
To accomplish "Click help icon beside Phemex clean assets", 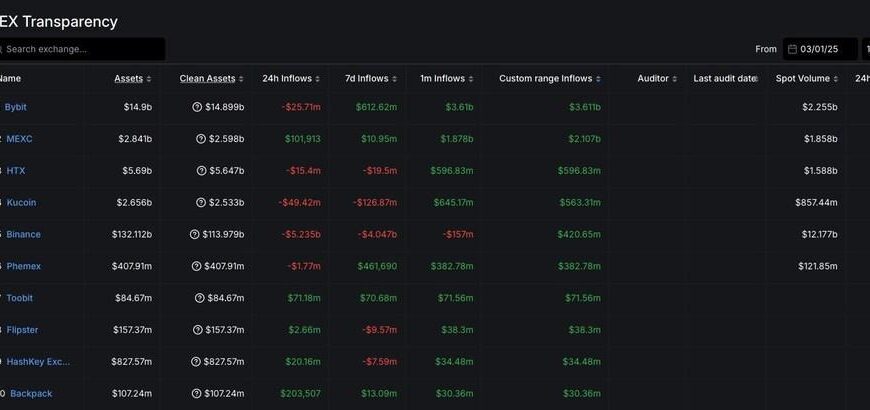I will pos(196,266).
